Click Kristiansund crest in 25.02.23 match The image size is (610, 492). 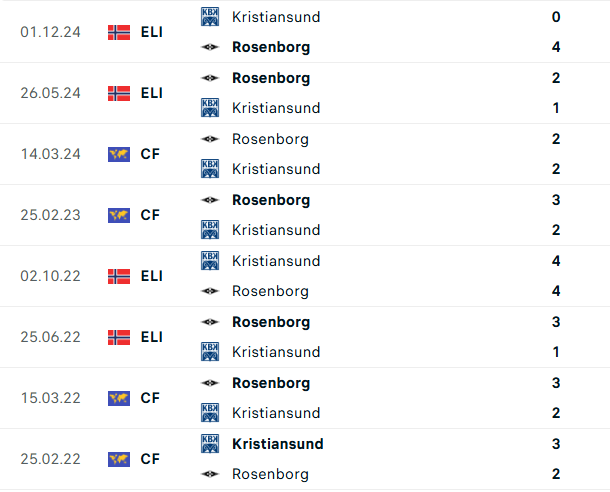coord(210,230)
